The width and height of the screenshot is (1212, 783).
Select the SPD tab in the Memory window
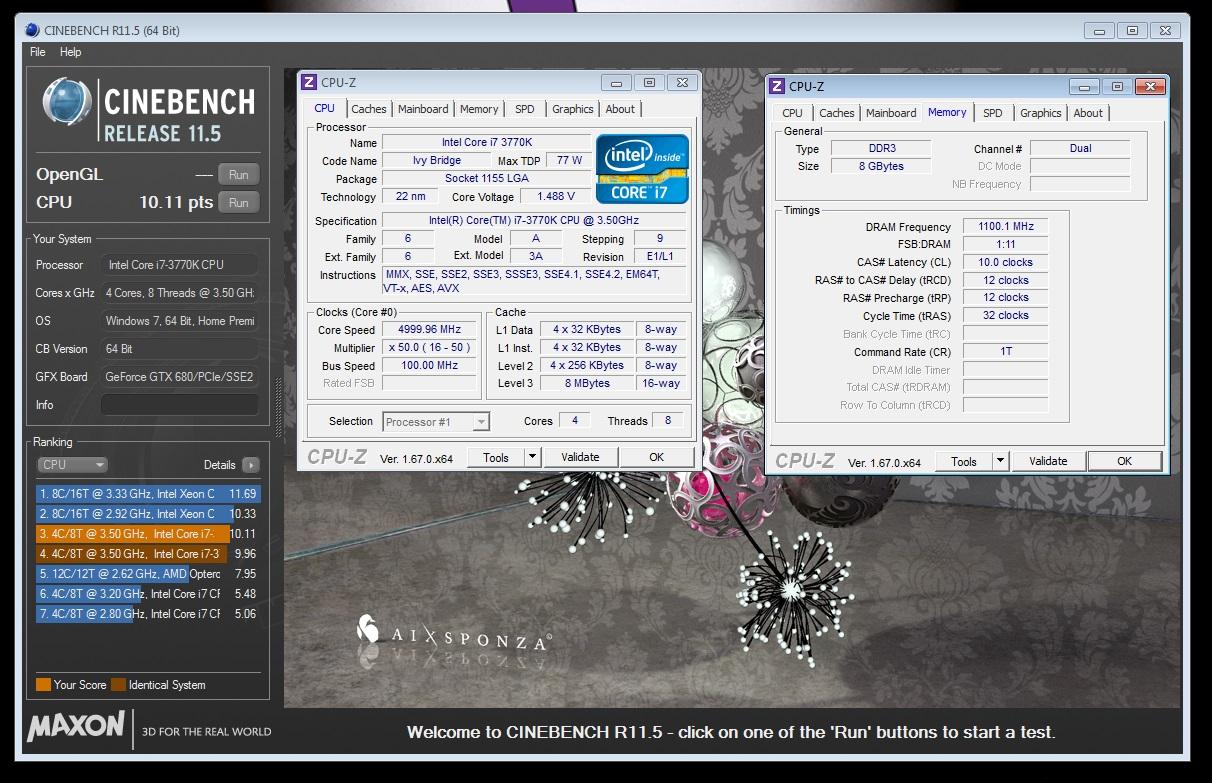[993, 113]
